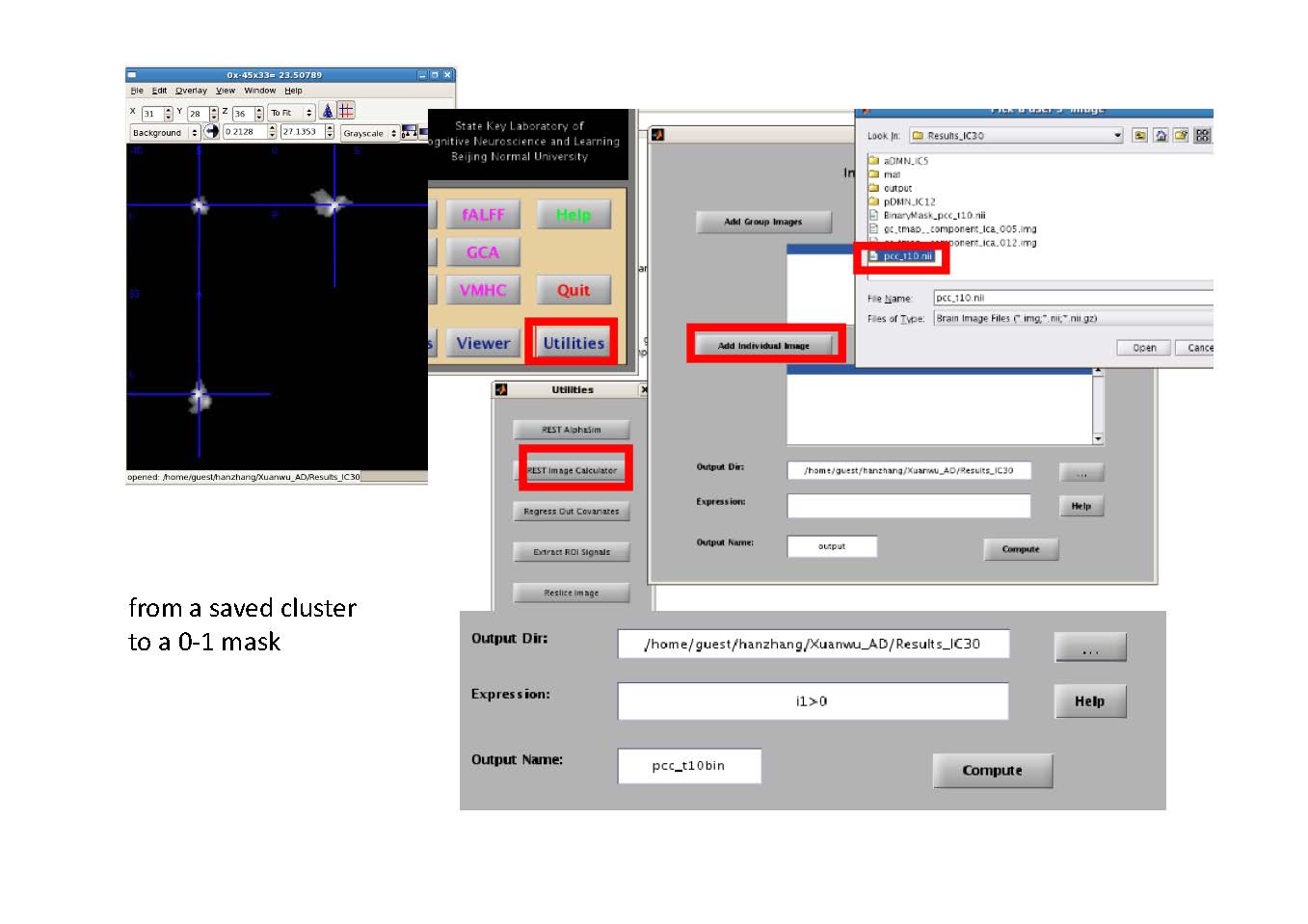Click the color range scale icon beside Grayscale

point(410,132)
